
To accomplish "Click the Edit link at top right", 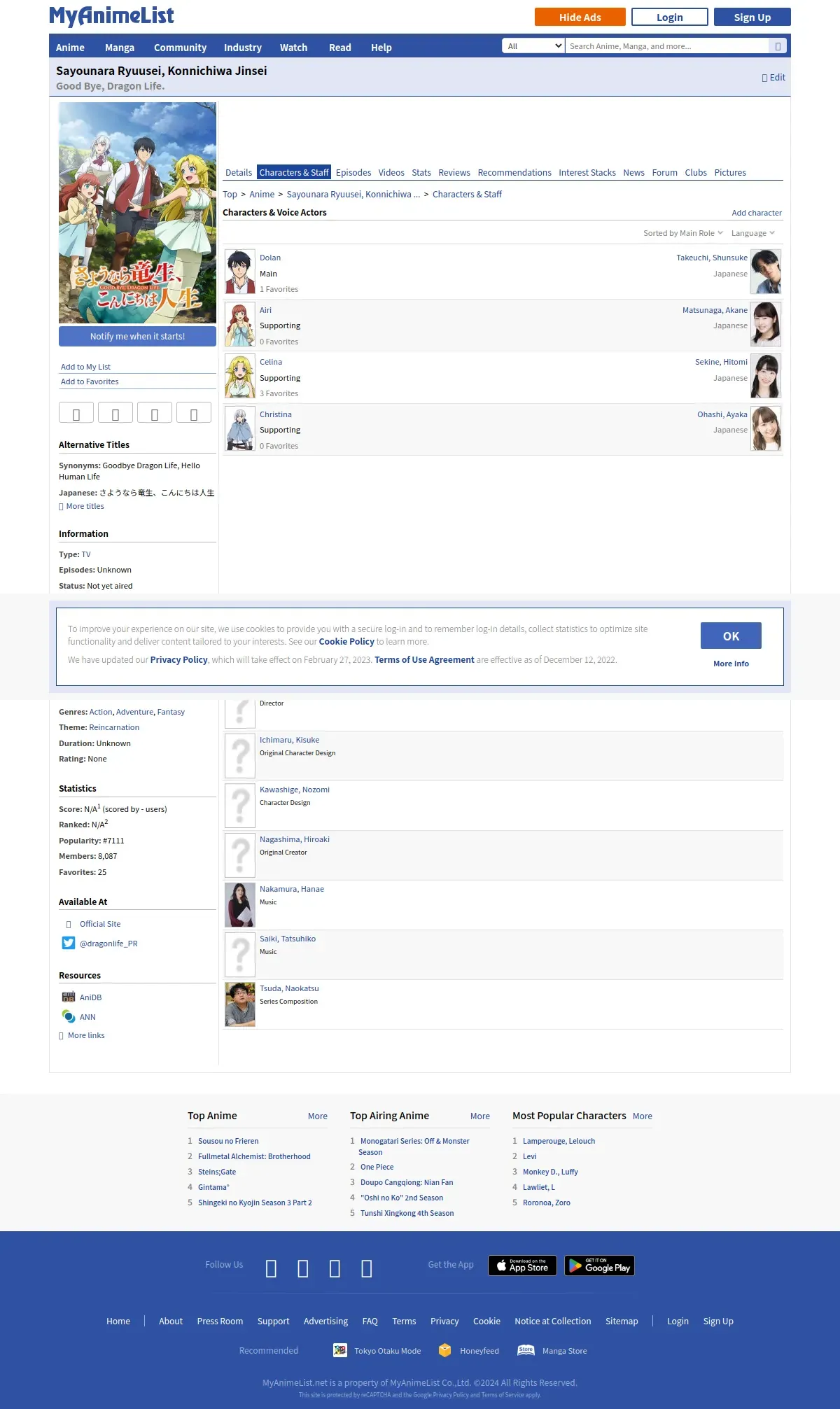I will click(x=773, y=78).
